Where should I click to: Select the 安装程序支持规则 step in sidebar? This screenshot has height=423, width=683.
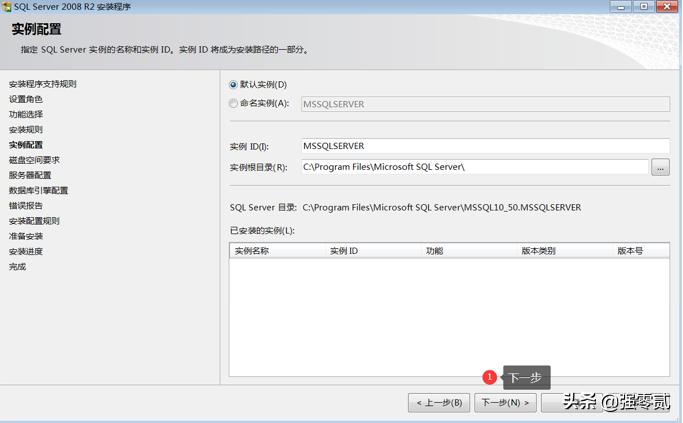[43, 84]
